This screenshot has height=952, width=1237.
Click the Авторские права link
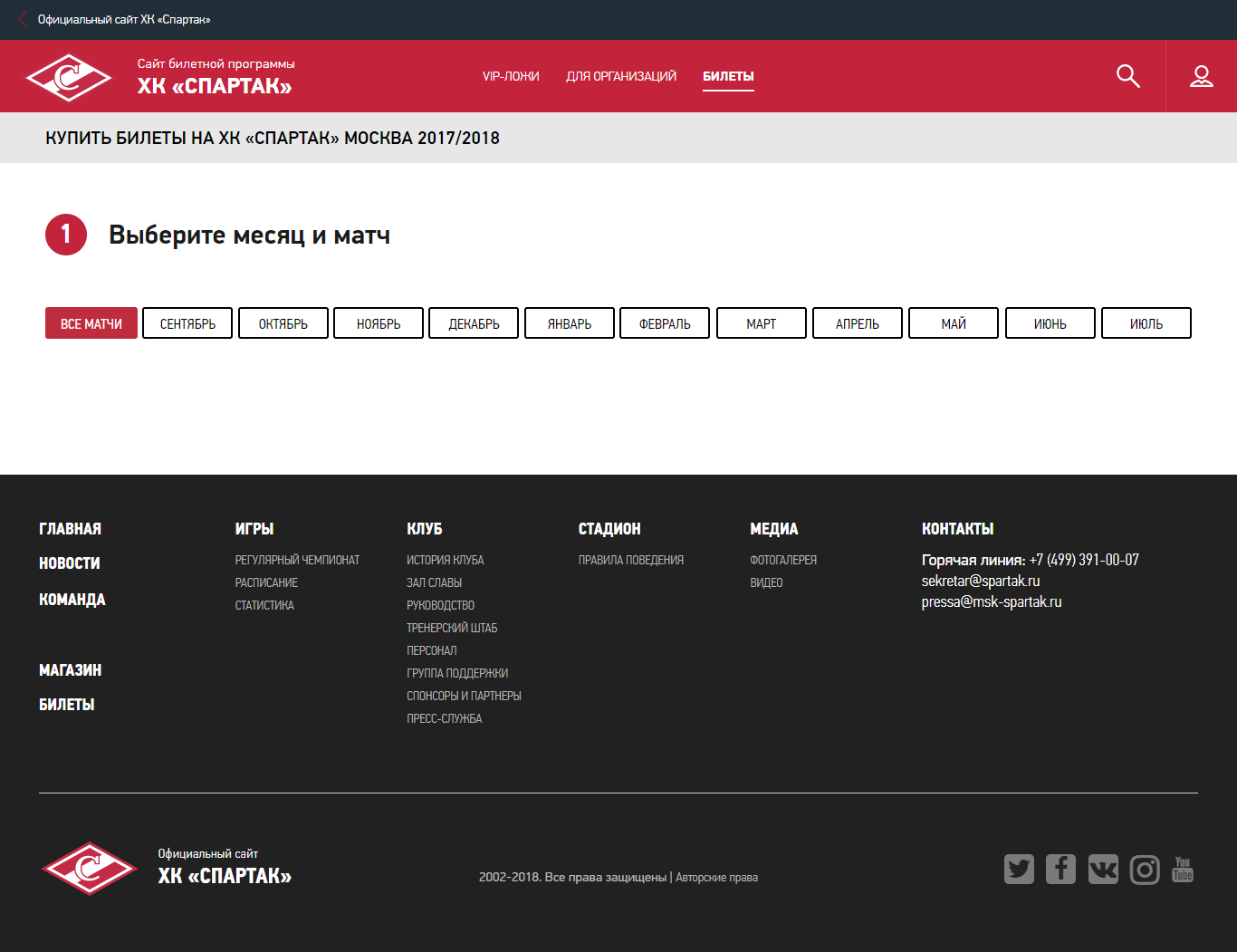(716, 877)
